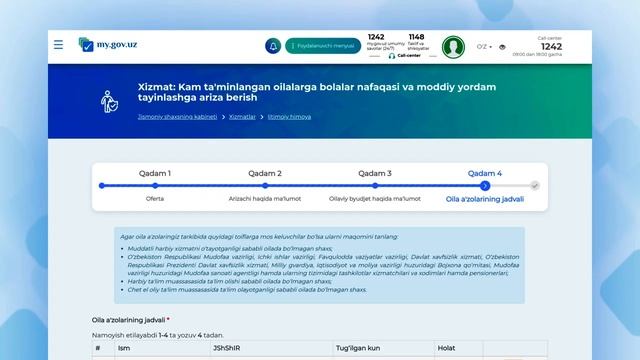Click the 1242 call-center number
640x360 pixels.
[551, 47]
